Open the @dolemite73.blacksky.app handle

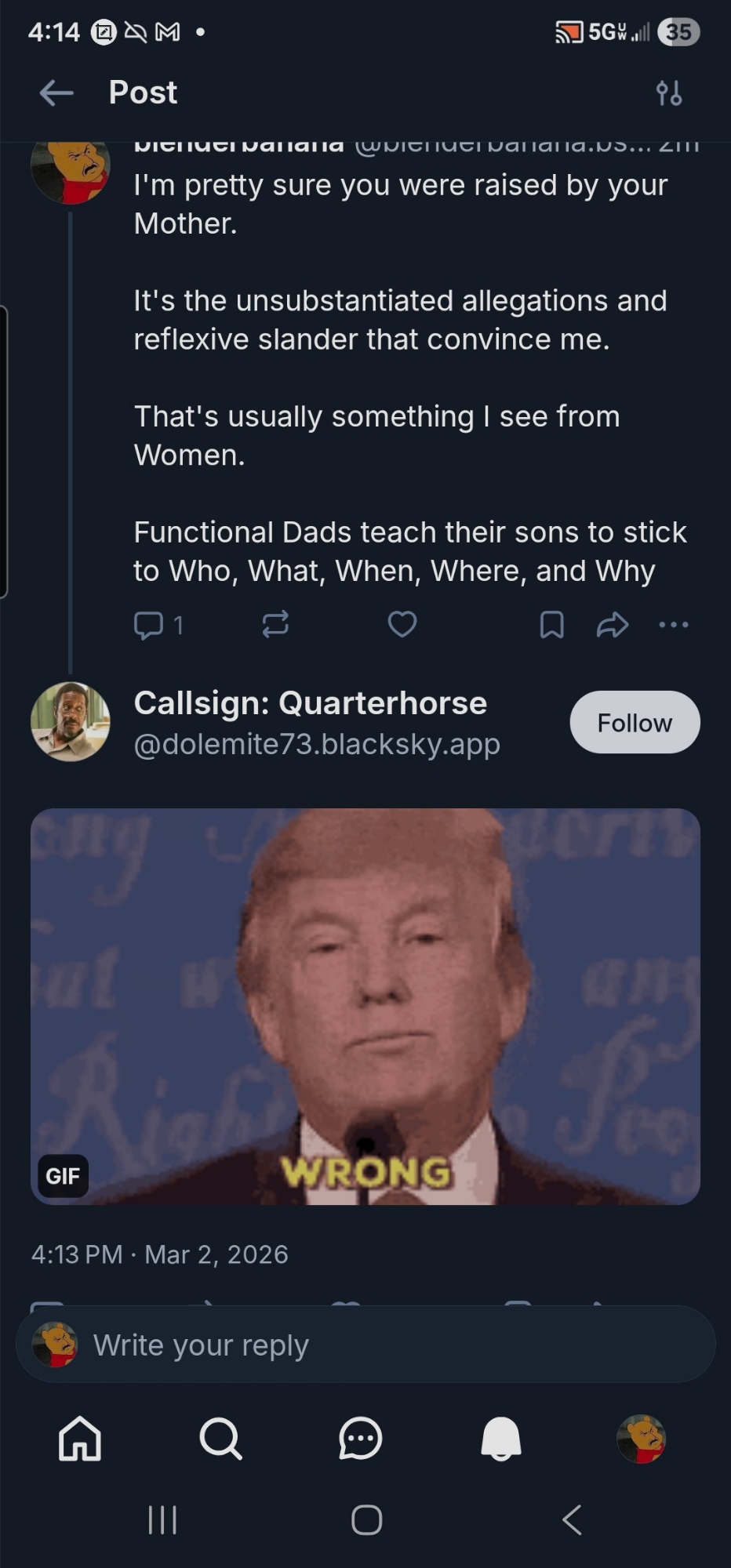[317, 743]
